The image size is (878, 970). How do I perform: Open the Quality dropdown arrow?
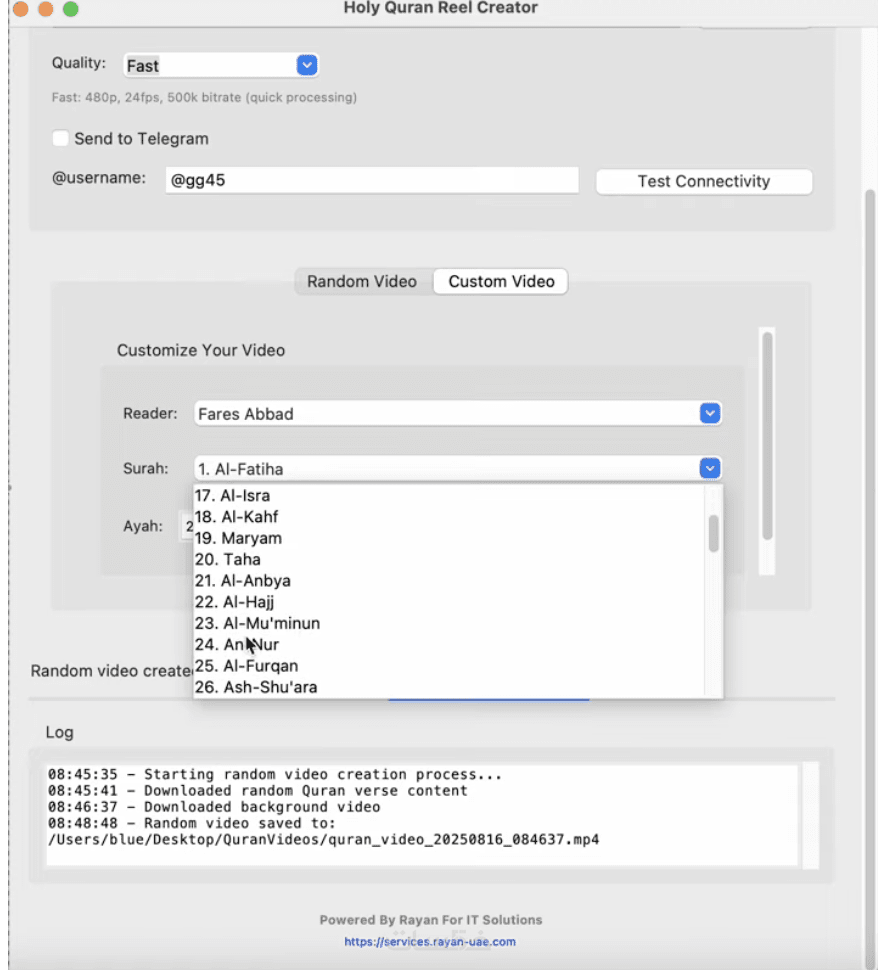pos(307,65)
